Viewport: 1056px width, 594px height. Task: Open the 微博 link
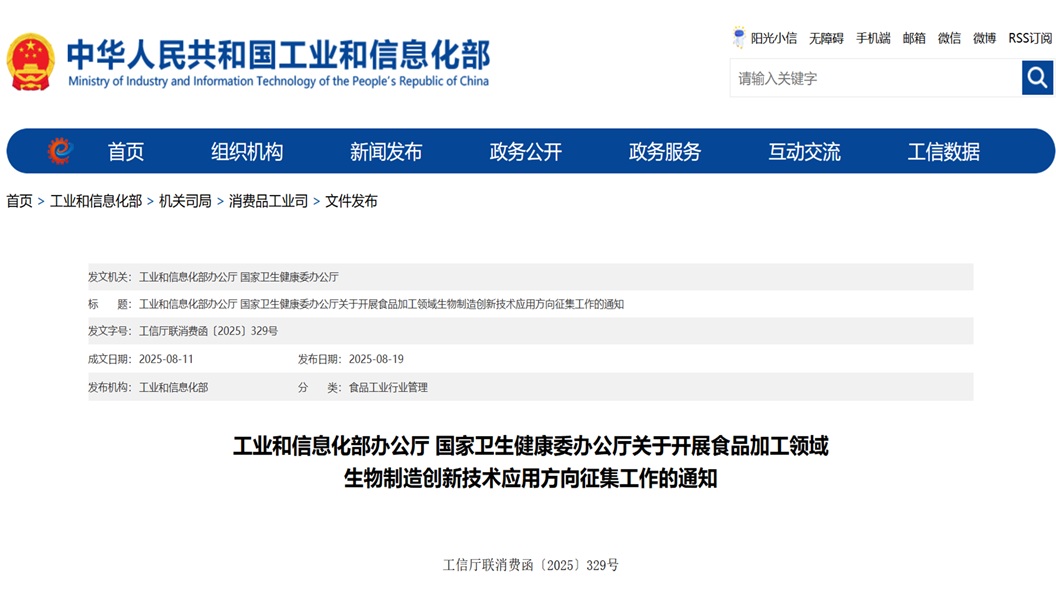click(984, 38)
